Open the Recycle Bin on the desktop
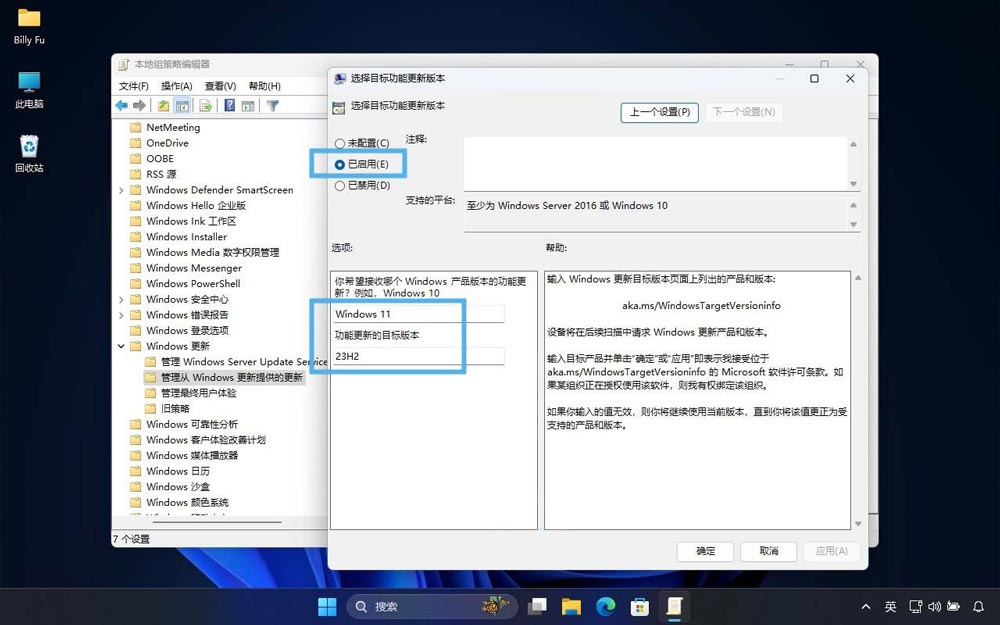This screenshot has width=1000, height=625. (29, 147)
